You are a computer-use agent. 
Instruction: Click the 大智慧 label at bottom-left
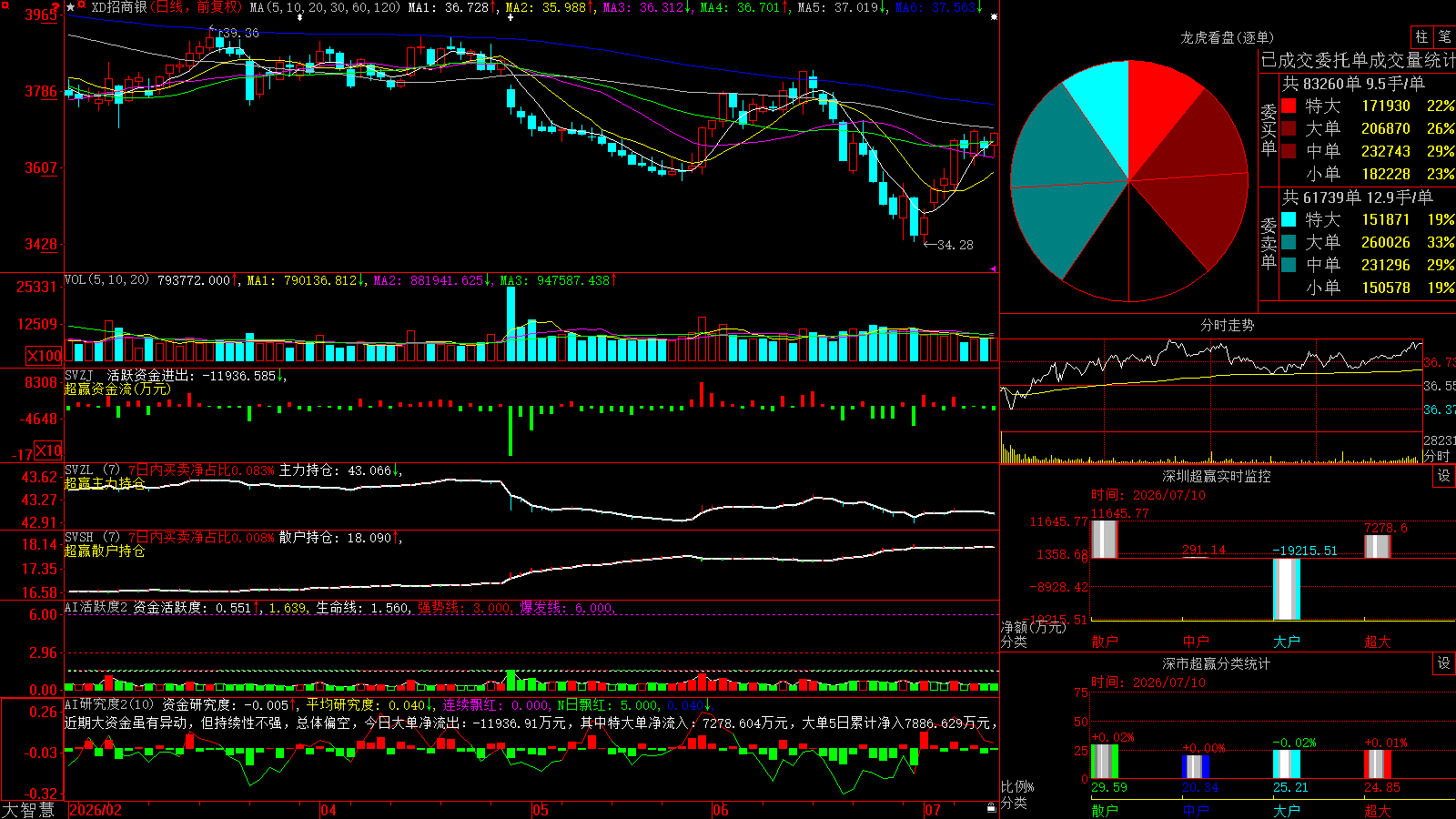(28, 810)
